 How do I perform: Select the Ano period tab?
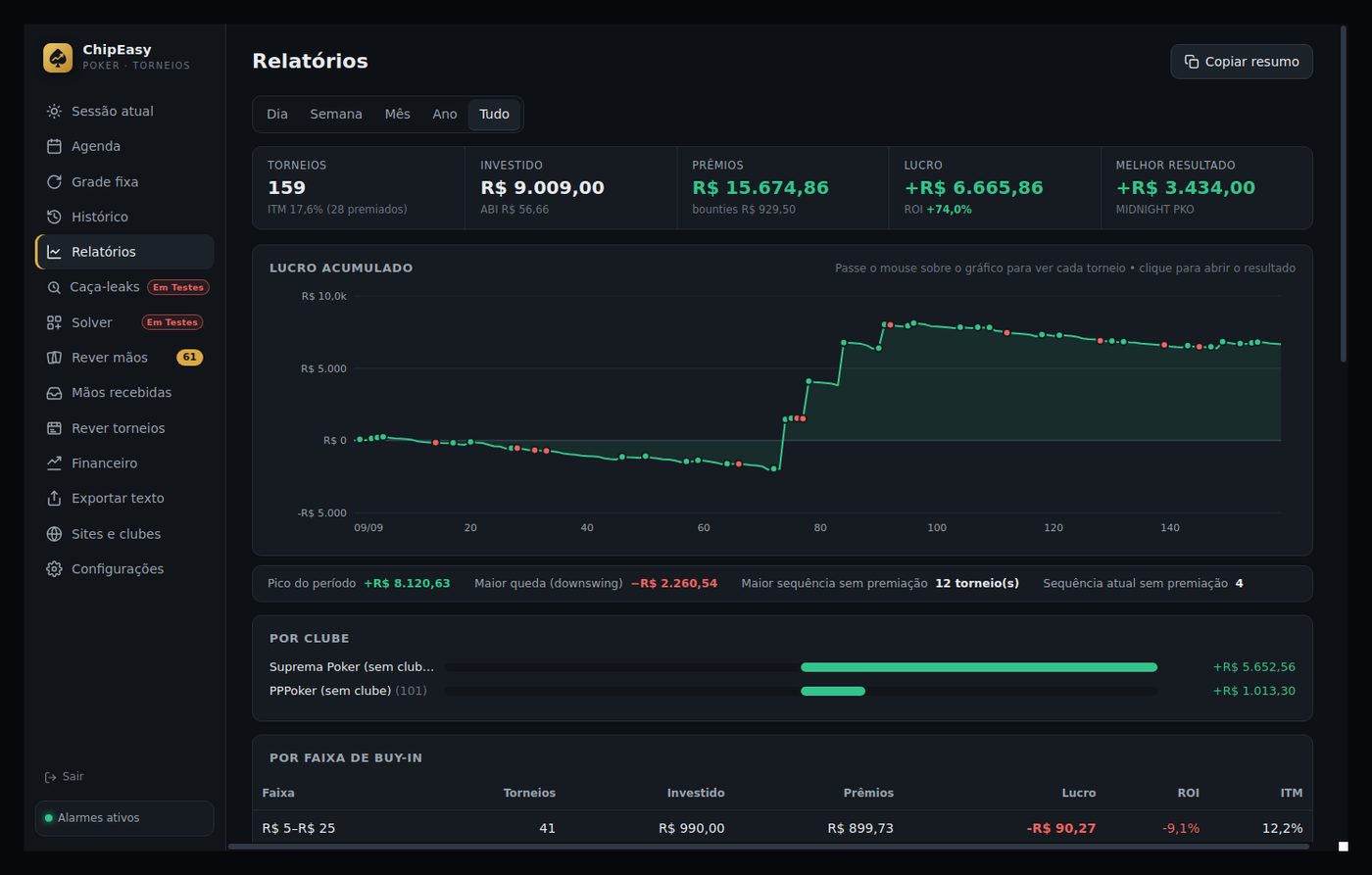445,114
